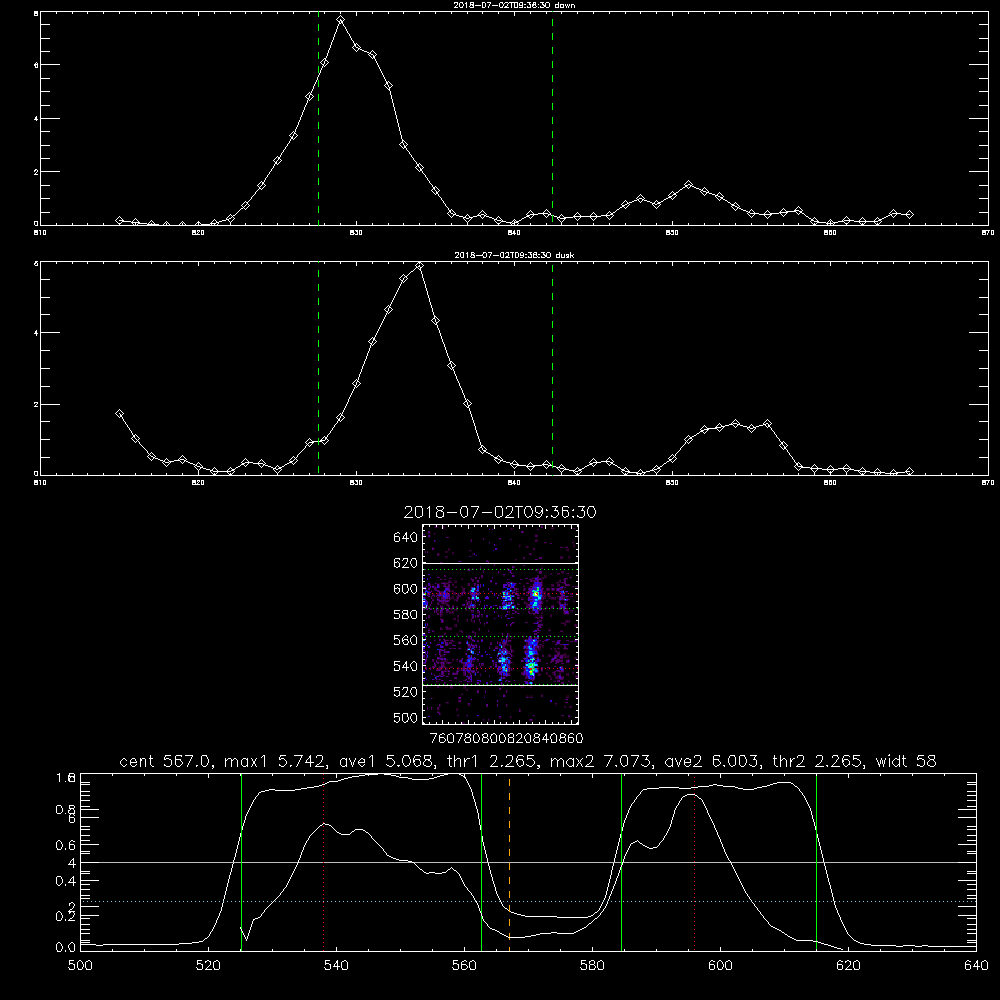The height and width of the screenshot is (1000, 1000).
Task: Click the 'thr2 2.265' threshold text
Action: [x=818, y=761]
